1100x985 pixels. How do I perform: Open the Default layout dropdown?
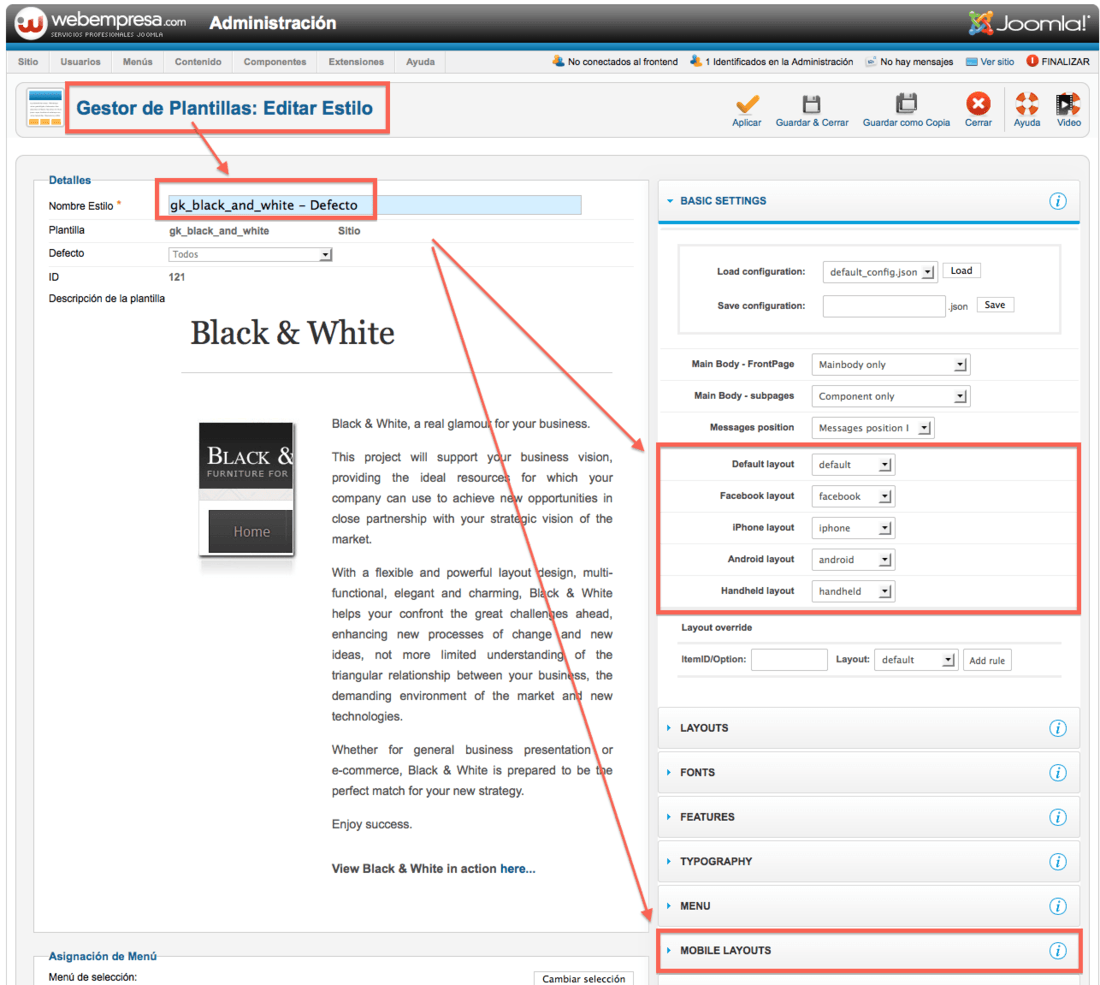click(852, 465)
